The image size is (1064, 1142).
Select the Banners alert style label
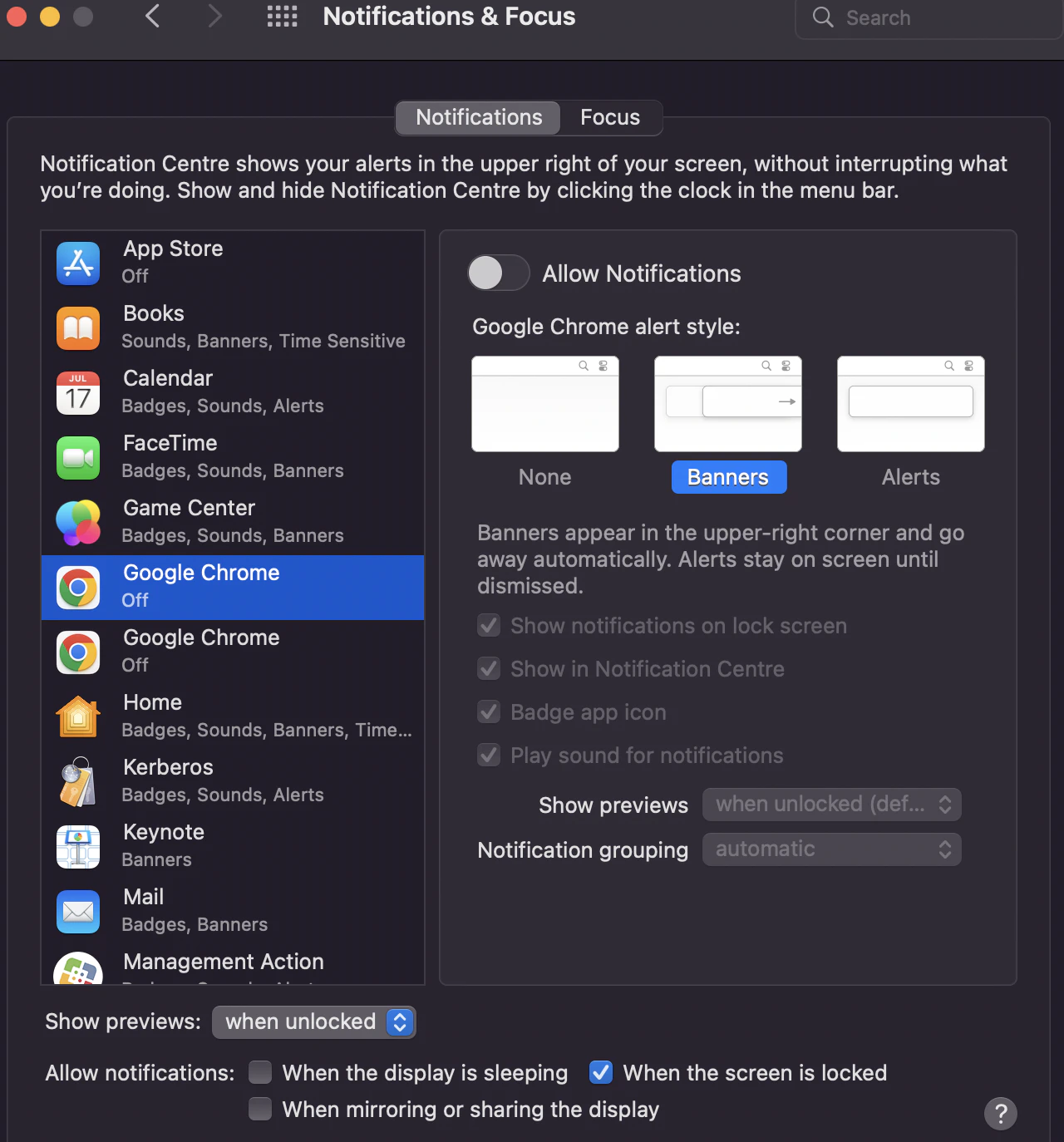coord(728,477)
